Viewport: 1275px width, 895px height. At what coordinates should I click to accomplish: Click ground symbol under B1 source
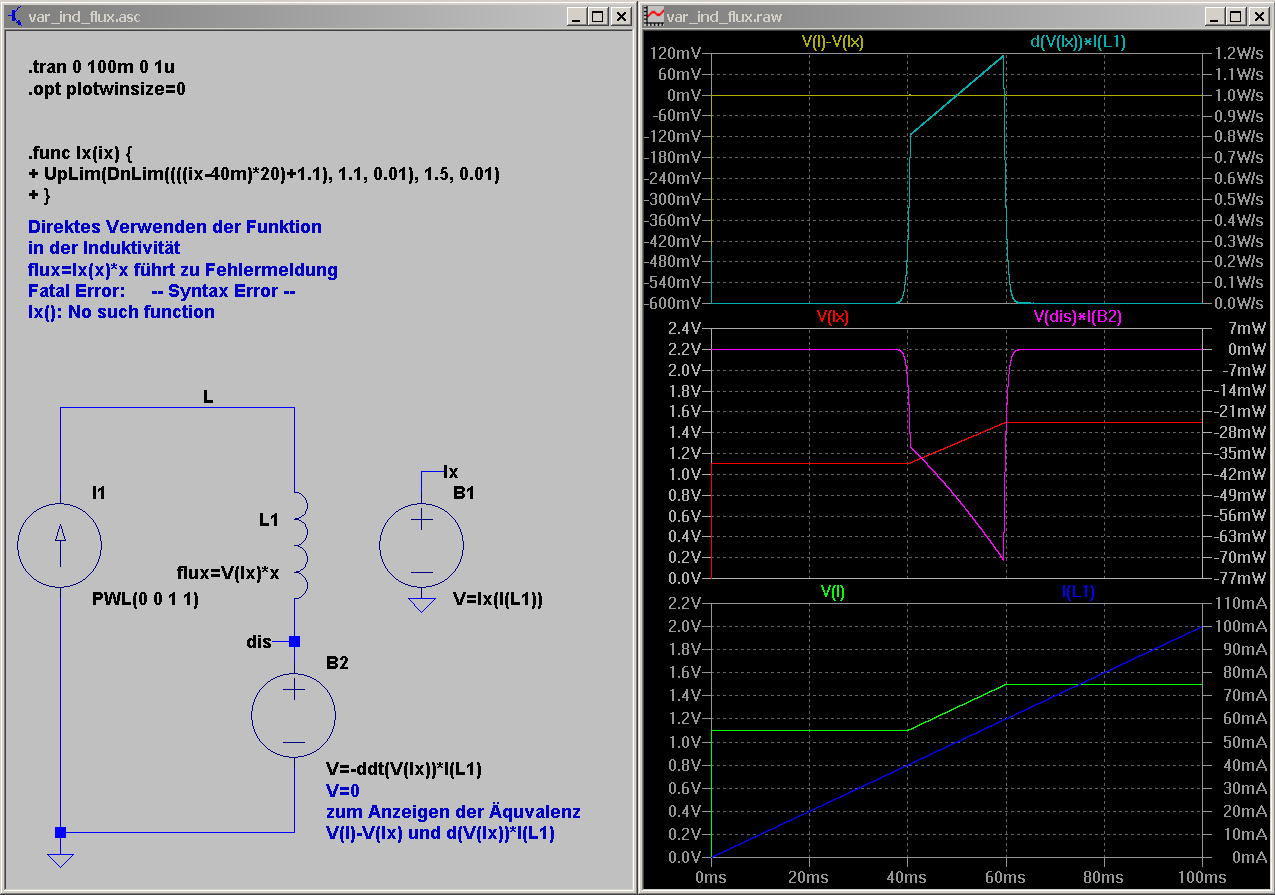[422, 604]
